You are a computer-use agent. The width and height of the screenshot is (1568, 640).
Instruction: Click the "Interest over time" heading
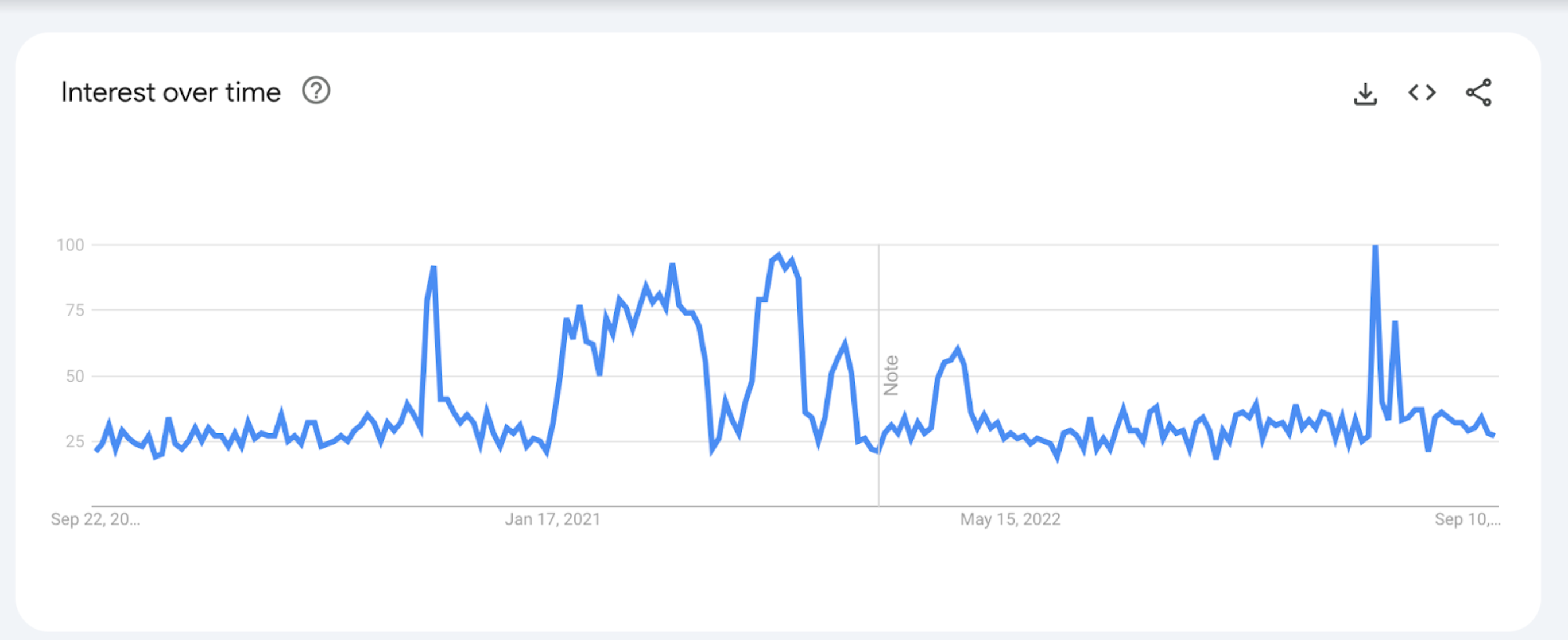point(171,92)
